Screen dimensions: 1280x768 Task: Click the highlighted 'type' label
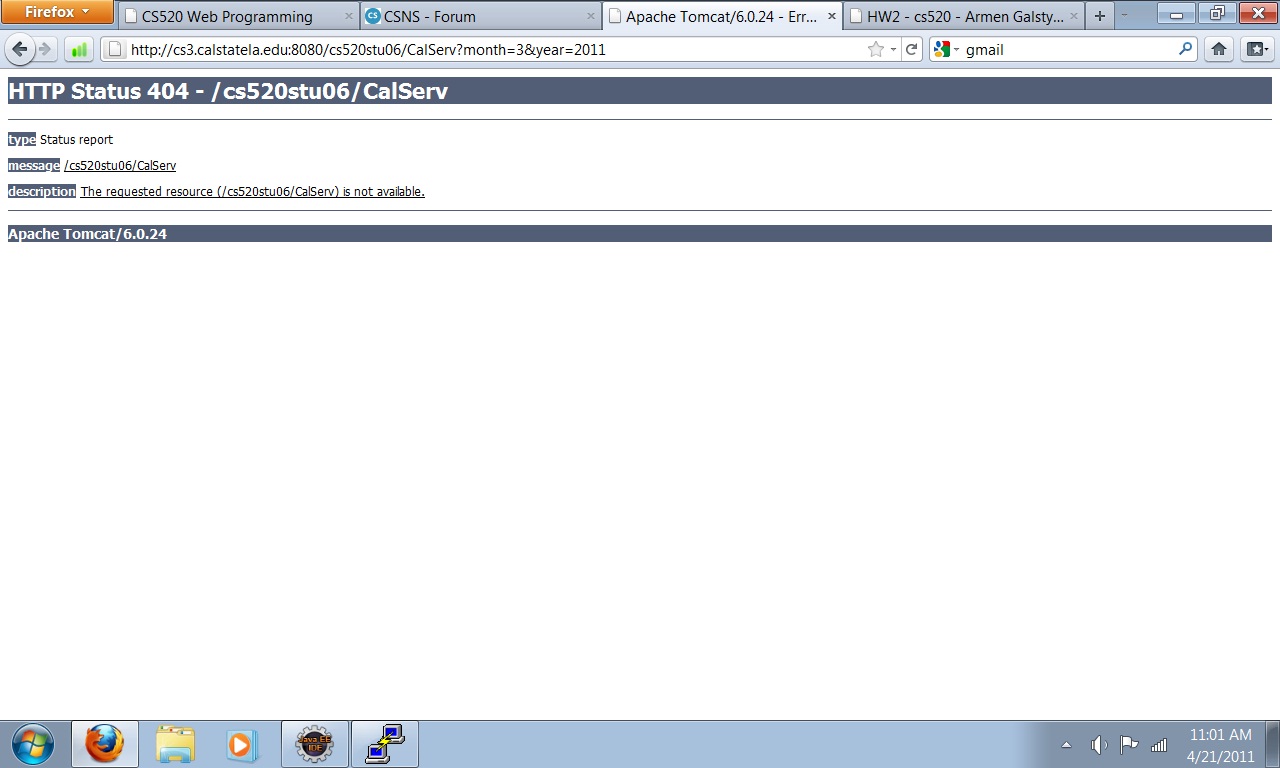pos(22,140)
